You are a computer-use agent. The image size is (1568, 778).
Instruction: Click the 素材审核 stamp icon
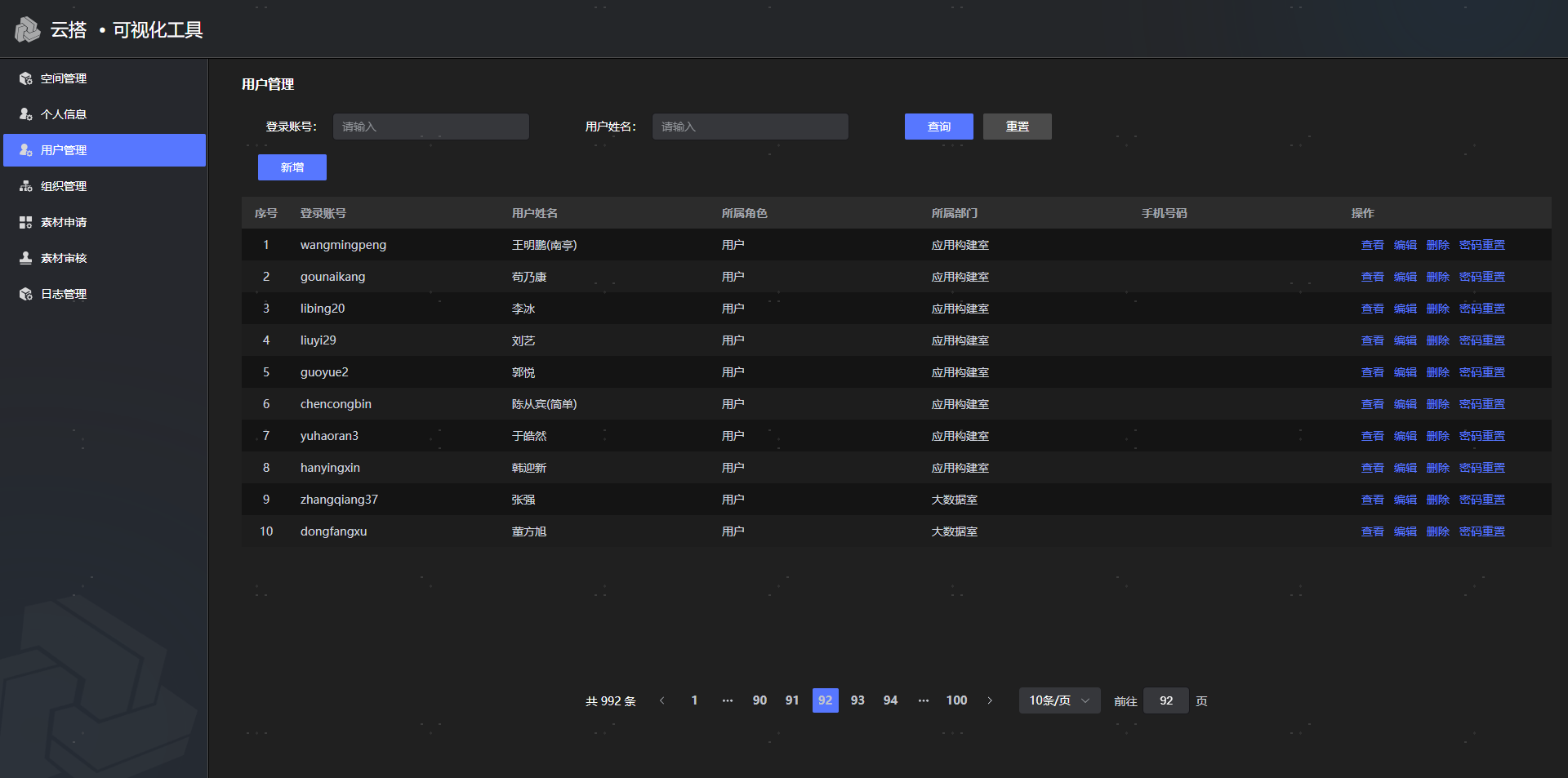tap(26, 258)
